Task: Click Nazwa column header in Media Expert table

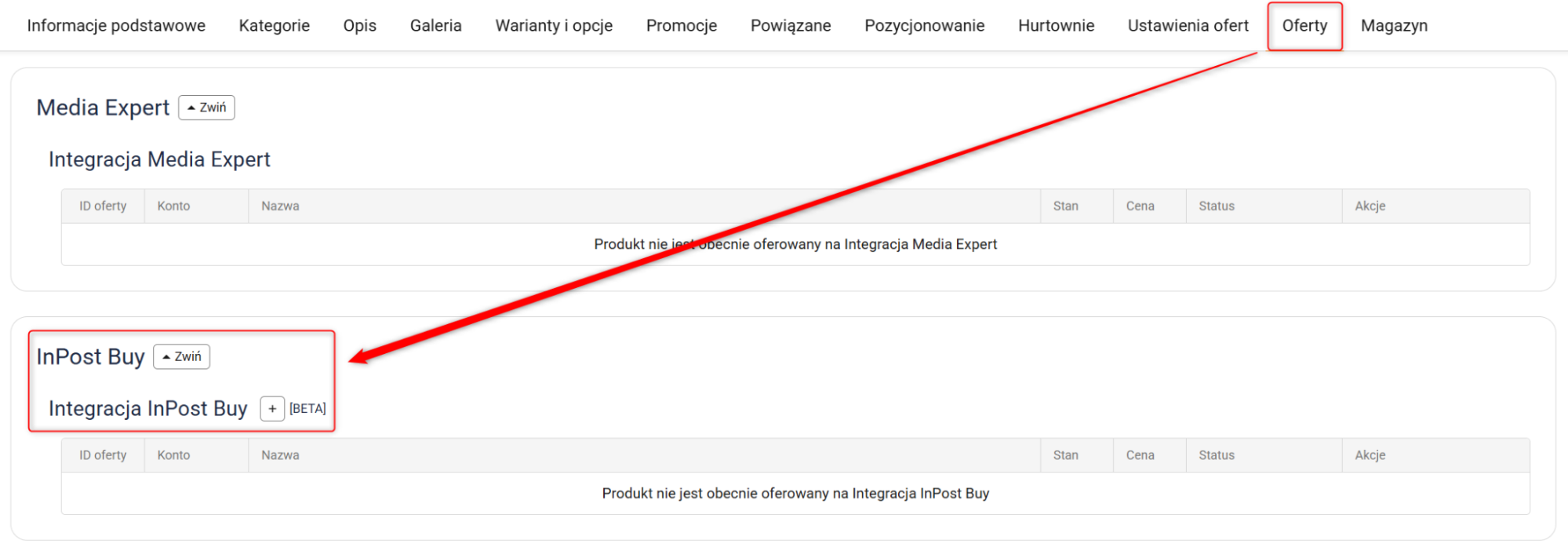Action: [x=280, y=206]
